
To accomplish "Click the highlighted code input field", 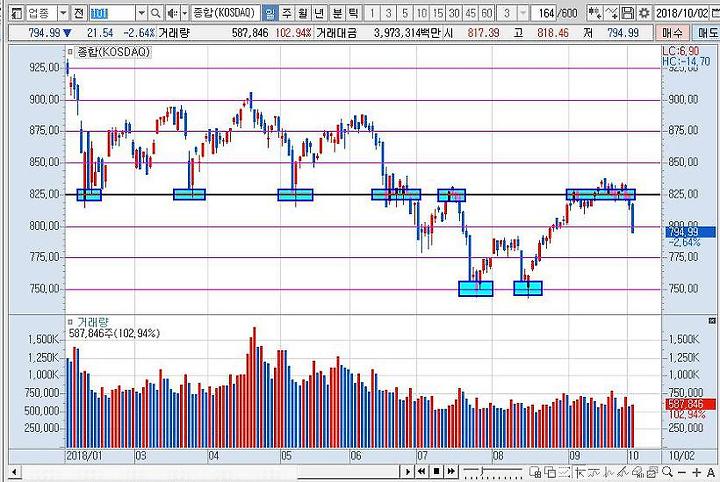I will pyautogui.click(x=113, y=13).
